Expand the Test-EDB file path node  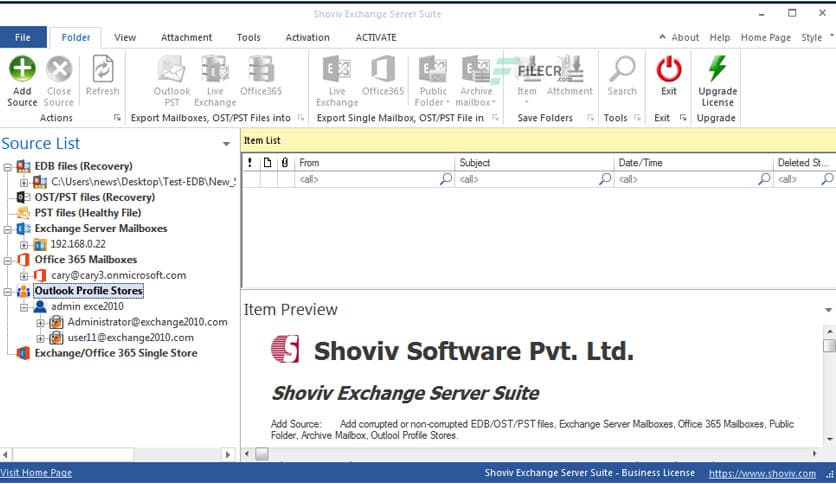(x=24, y=182)
